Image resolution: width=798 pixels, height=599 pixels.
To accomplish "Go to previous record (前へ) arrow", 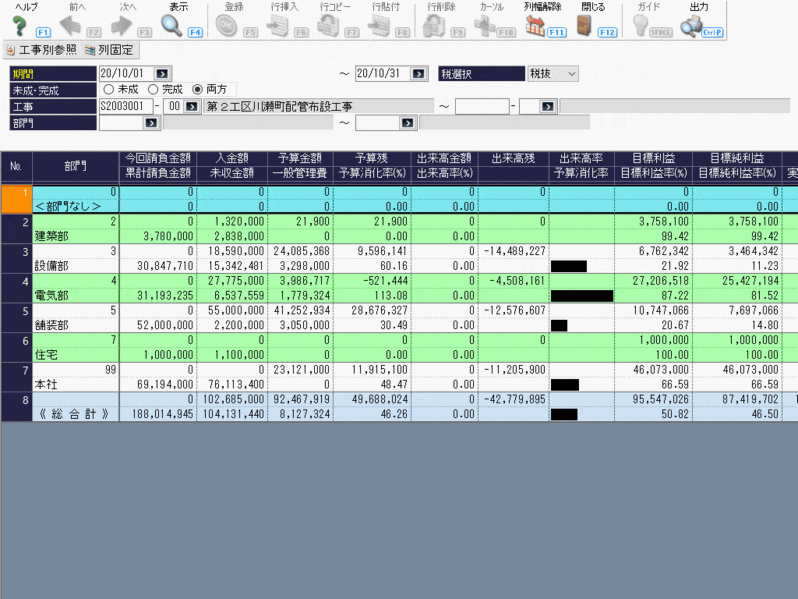I will [70, 26].
